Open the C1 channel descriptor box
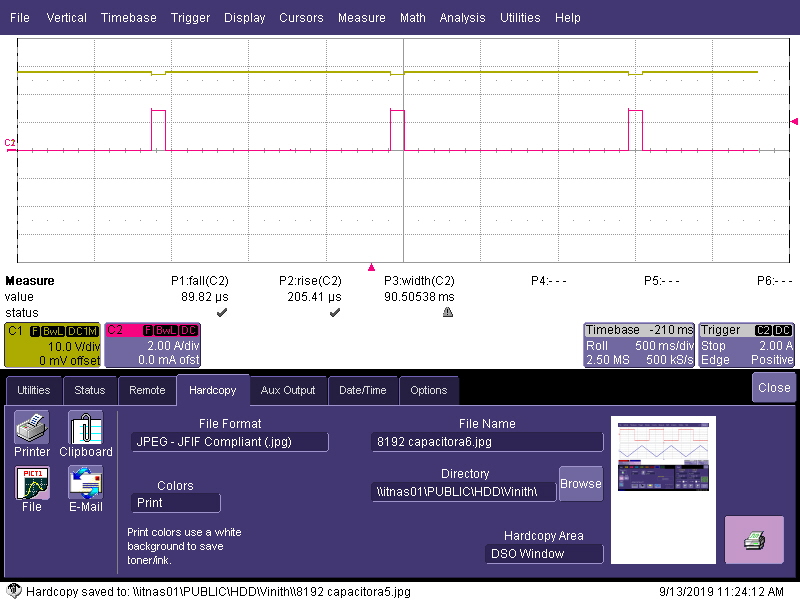 pos(53,345)
